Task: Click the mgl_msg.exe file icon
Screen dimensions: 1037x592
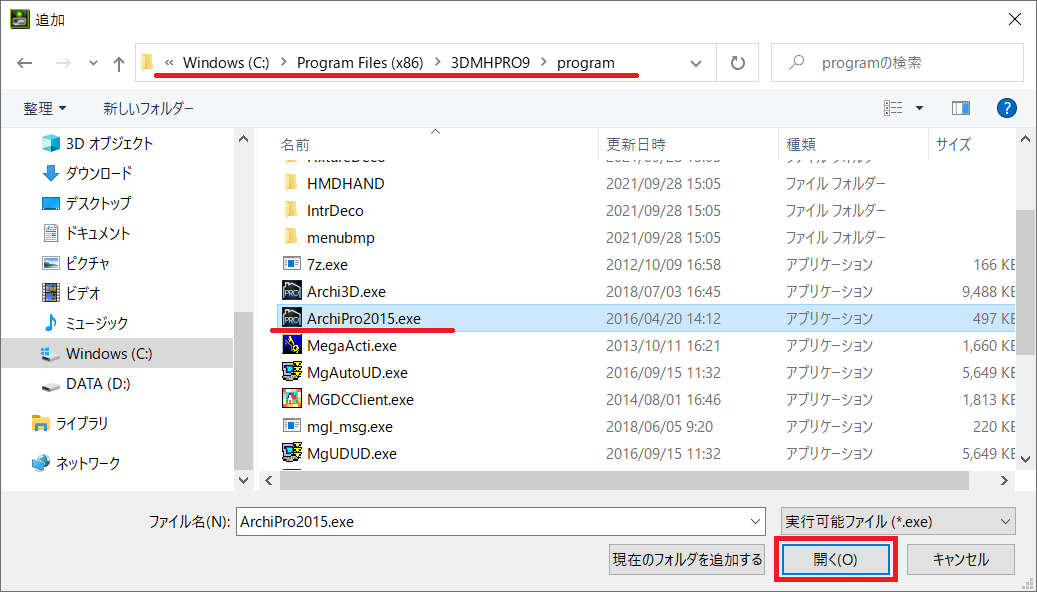Action: point(292,426)
